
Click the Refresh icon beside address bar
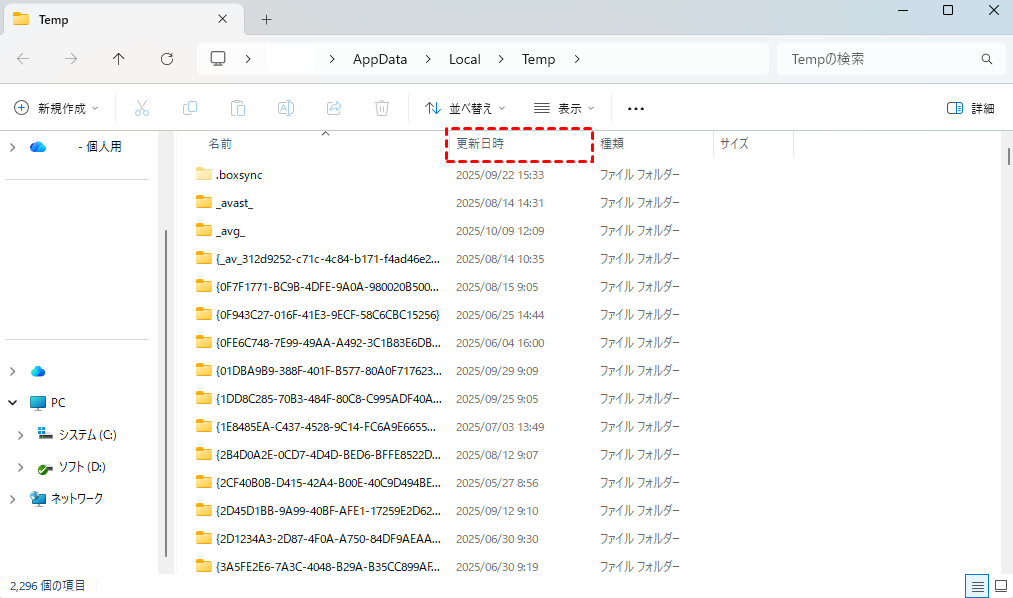pos(167,59)
